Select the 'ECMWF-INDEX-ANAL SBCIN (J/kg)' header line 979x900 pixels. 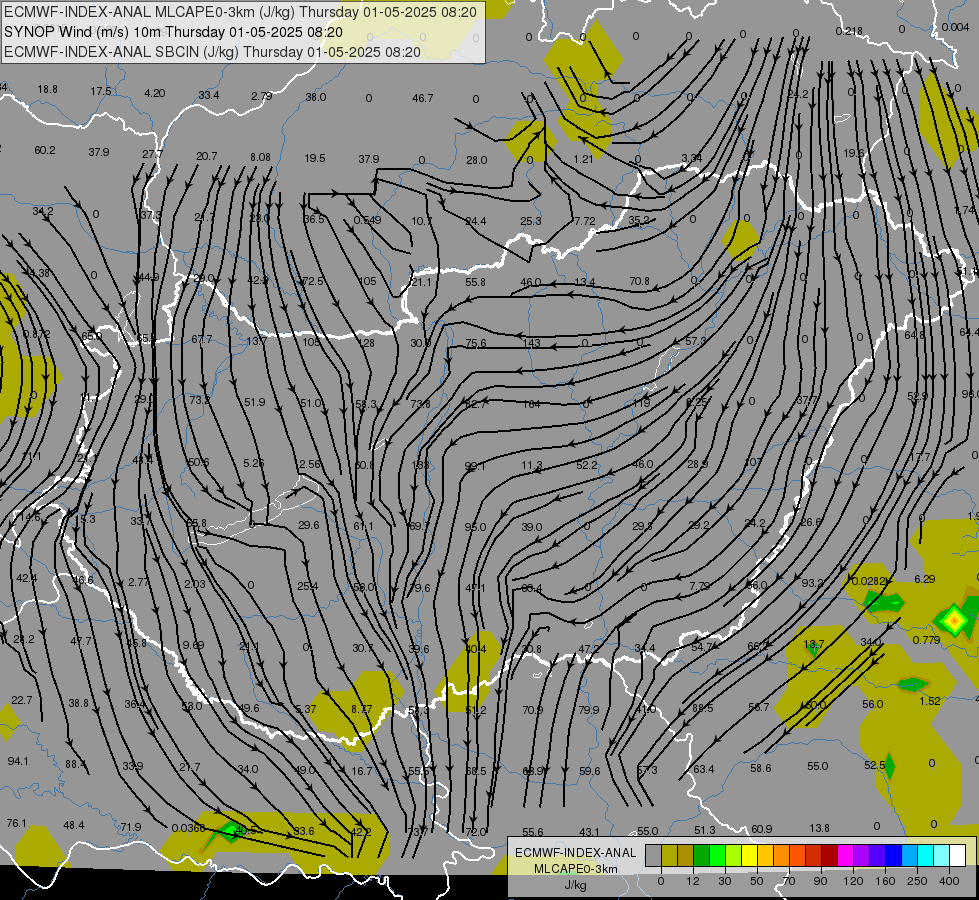[x=212, y=52]
